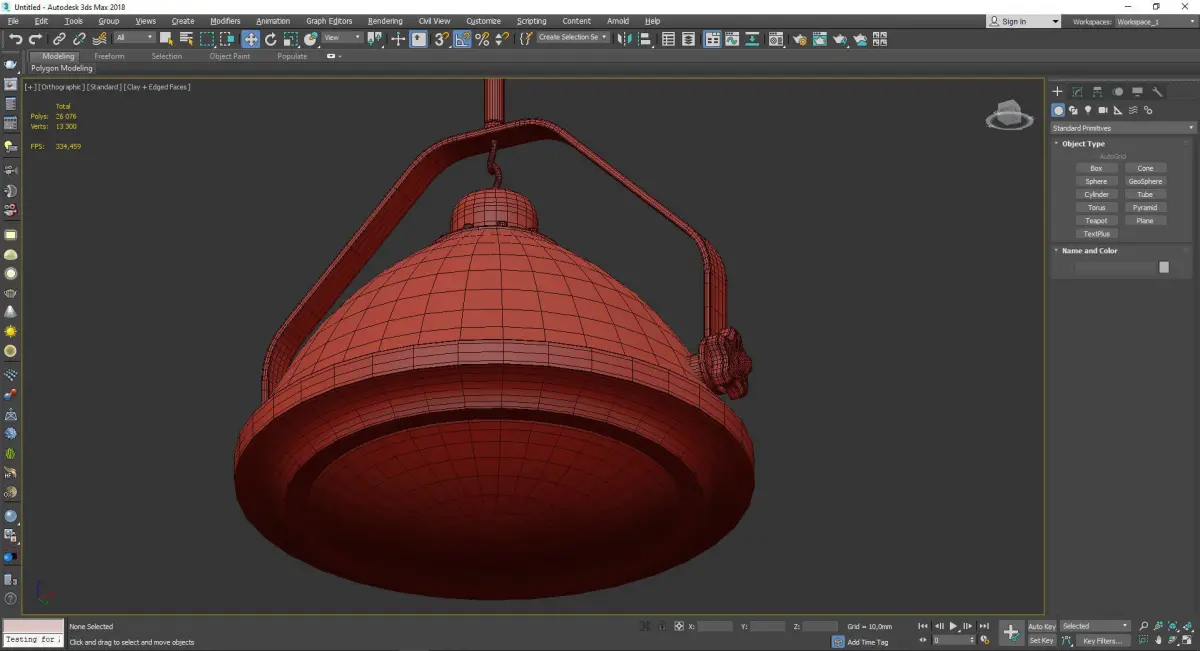Click the Align tool icon

pyautogui.click(x=645, y=39)
